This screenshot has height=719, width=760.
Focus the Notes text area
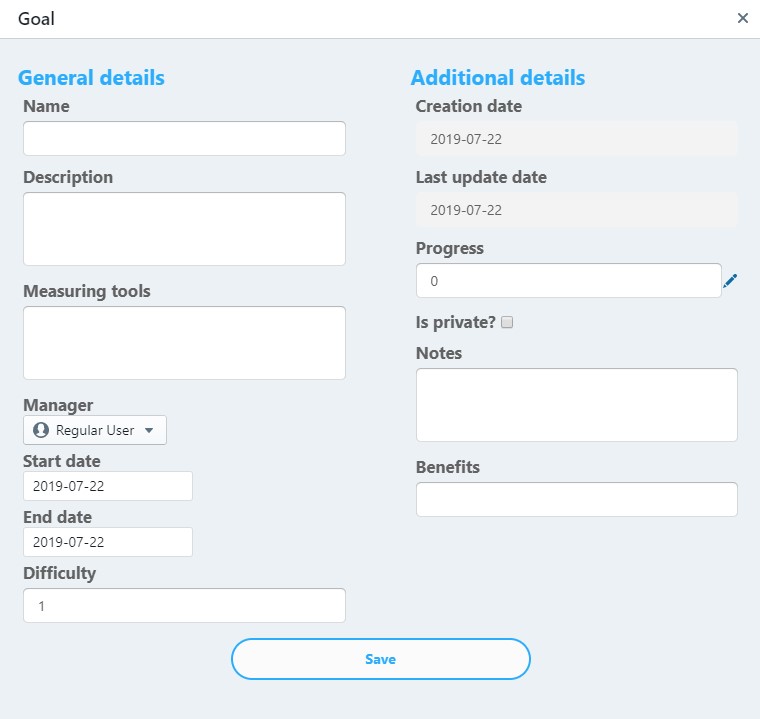pyautogui.click(x=576, y=405)
